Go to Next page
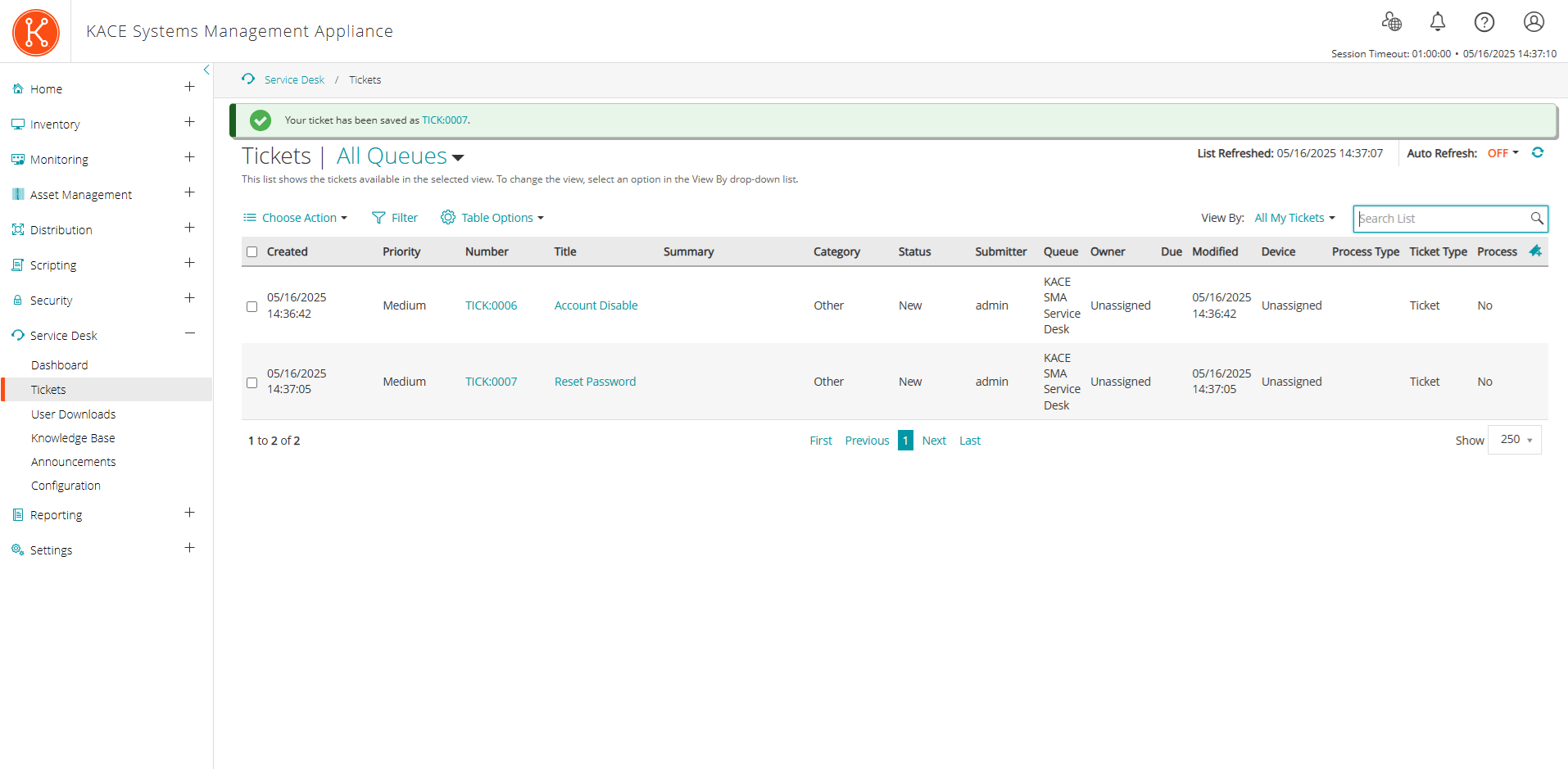 point(934,441)
